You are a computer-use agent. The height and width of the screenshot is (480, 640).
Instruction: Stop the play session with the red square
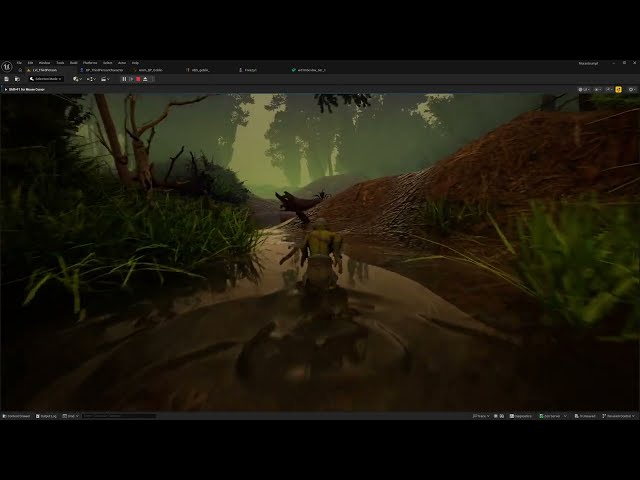(138, 79)
